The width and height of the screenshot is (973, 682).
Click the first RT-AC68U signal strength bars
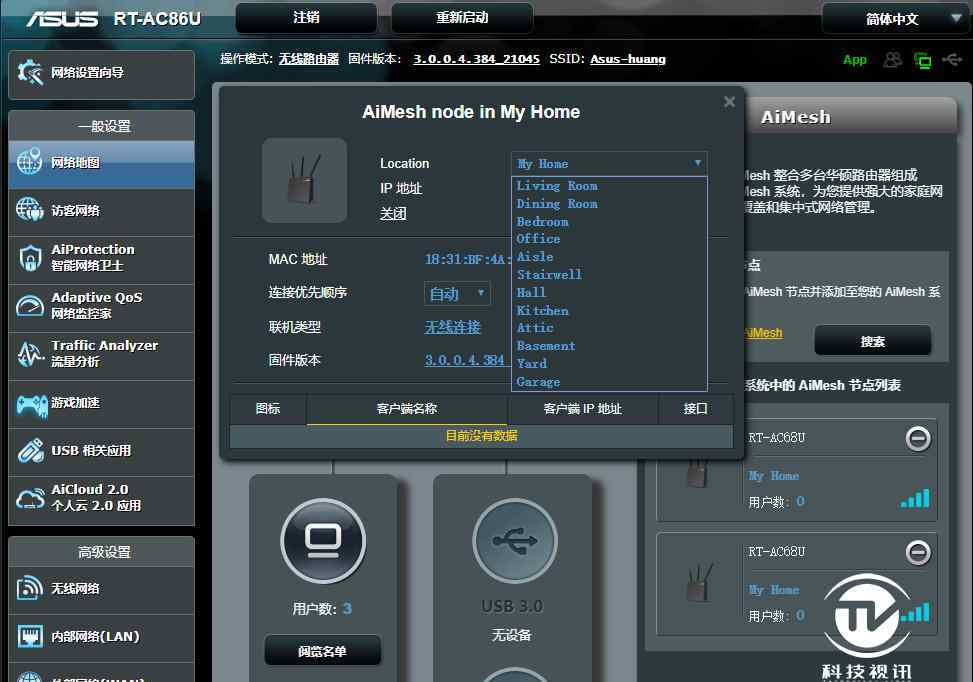(915, 498)
